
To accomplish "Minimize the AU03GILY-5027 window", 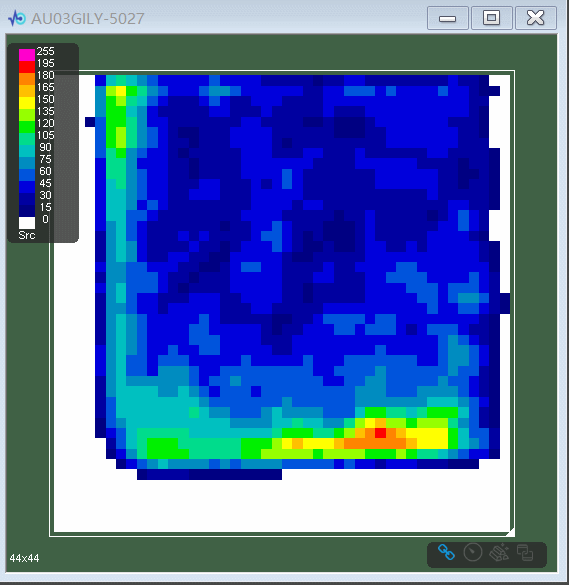I will [x=448, y=18].
